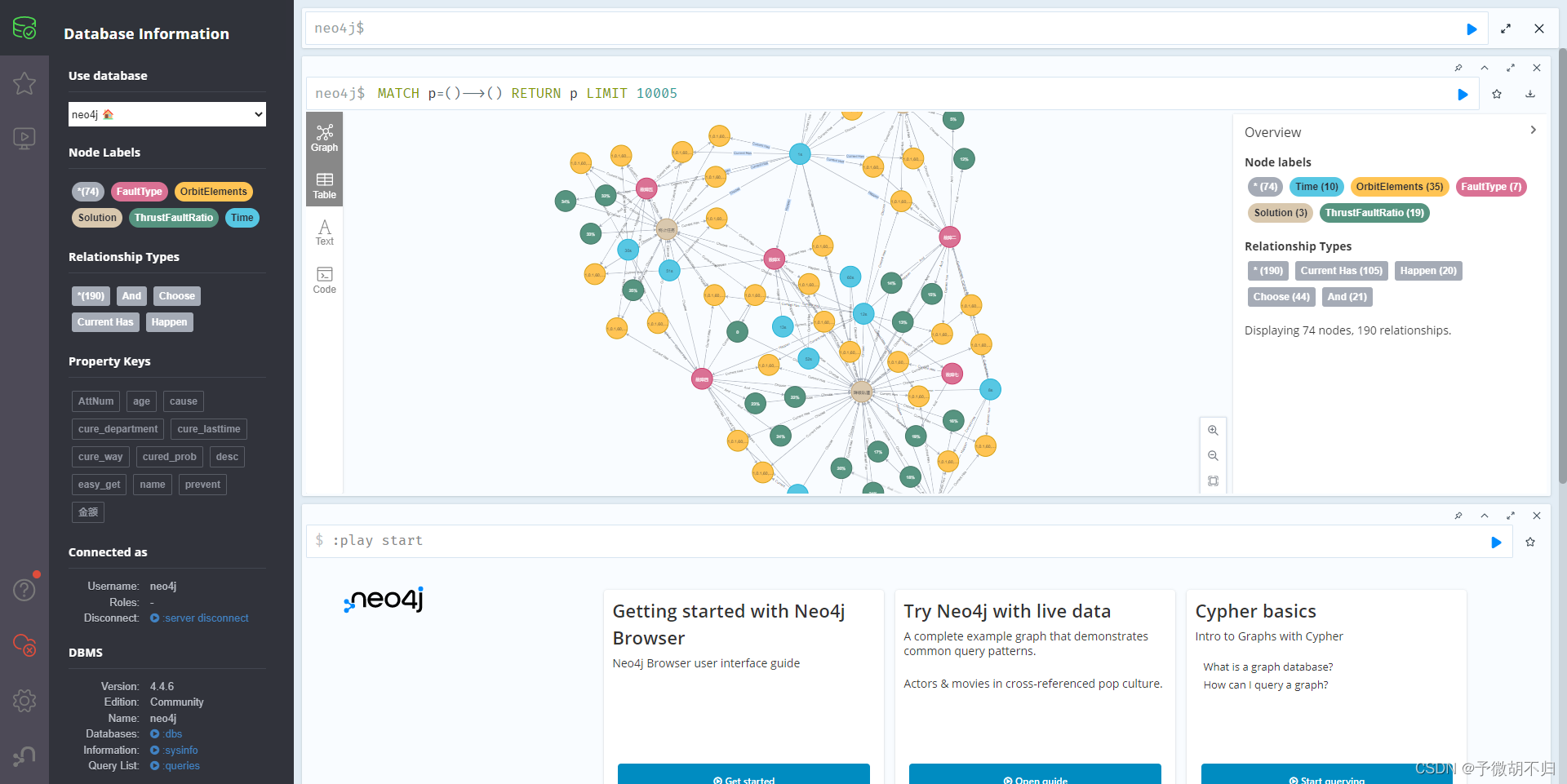Collapse the :play start frame
This screenshot has height=784, width=1567.
(x=1485, y=516)
